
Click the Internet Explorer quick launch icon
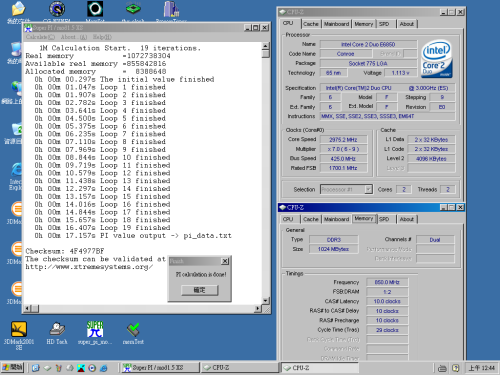pyautogui.click(x=104, y=368)
